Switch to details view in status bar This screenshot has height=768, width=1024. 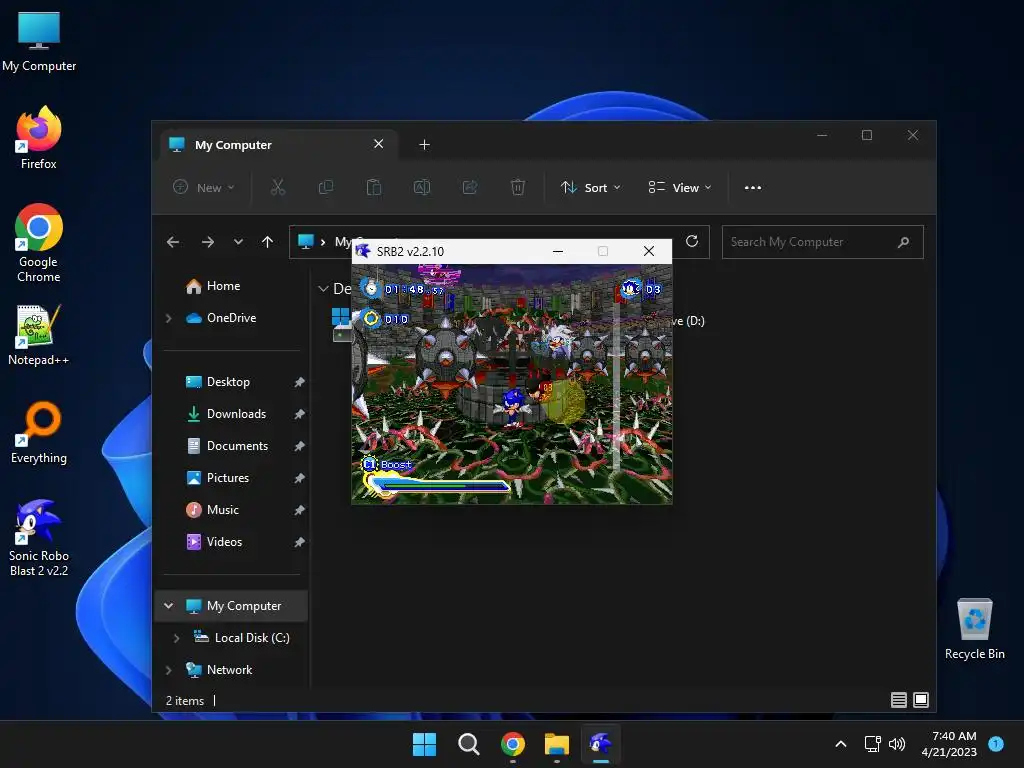[899, 700]
